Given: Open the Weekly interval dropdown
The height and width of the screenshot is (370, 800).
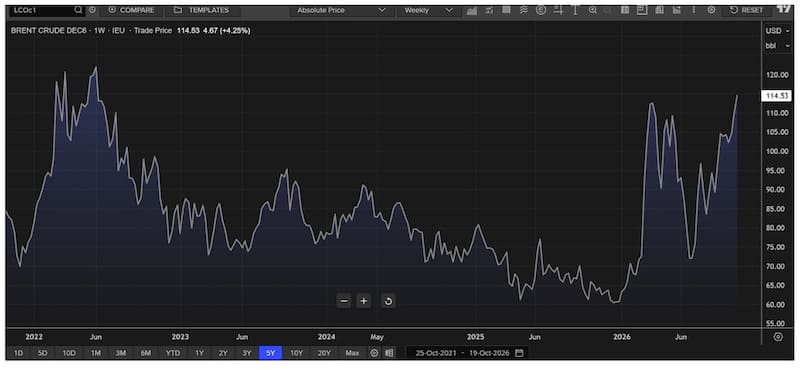Looking at the screenshot, I should point(428,10).
